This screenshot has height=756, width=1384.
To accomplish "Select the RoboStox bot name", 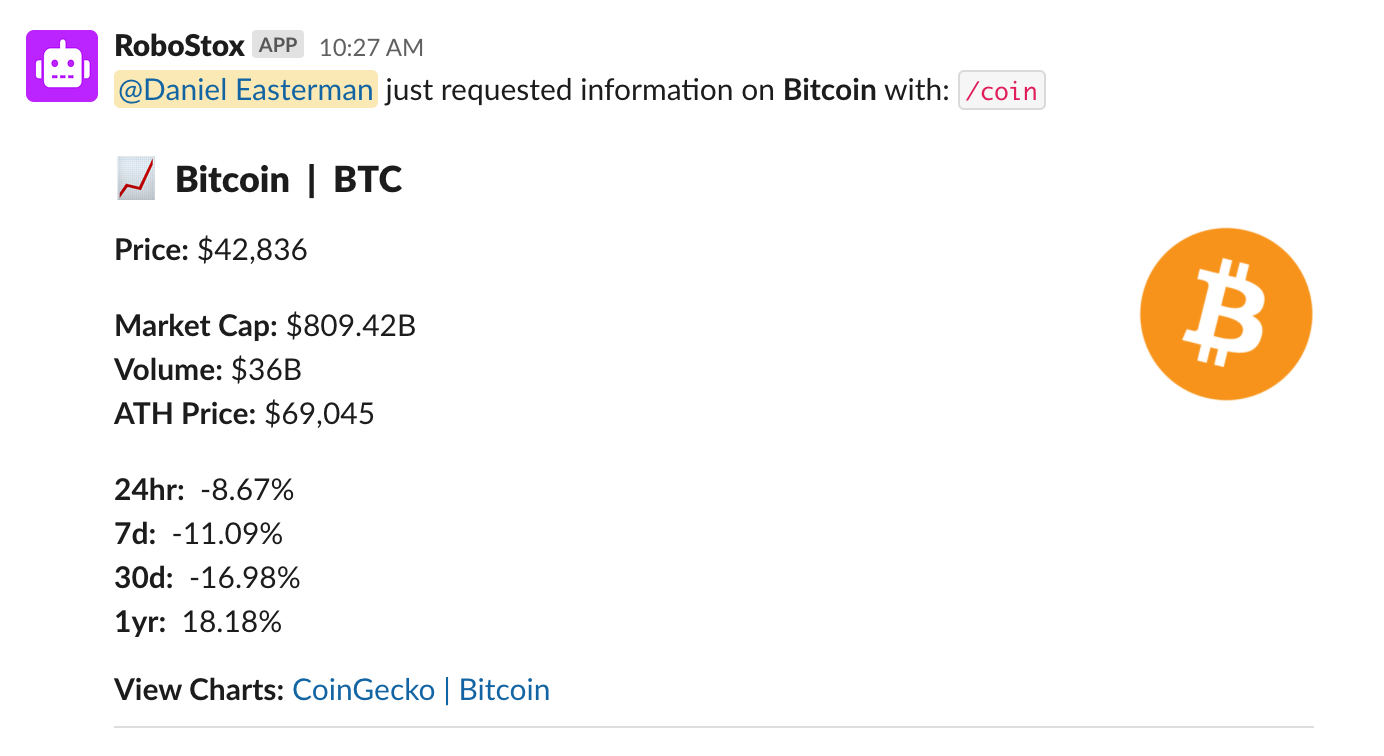I will click(x=178, y=43).
